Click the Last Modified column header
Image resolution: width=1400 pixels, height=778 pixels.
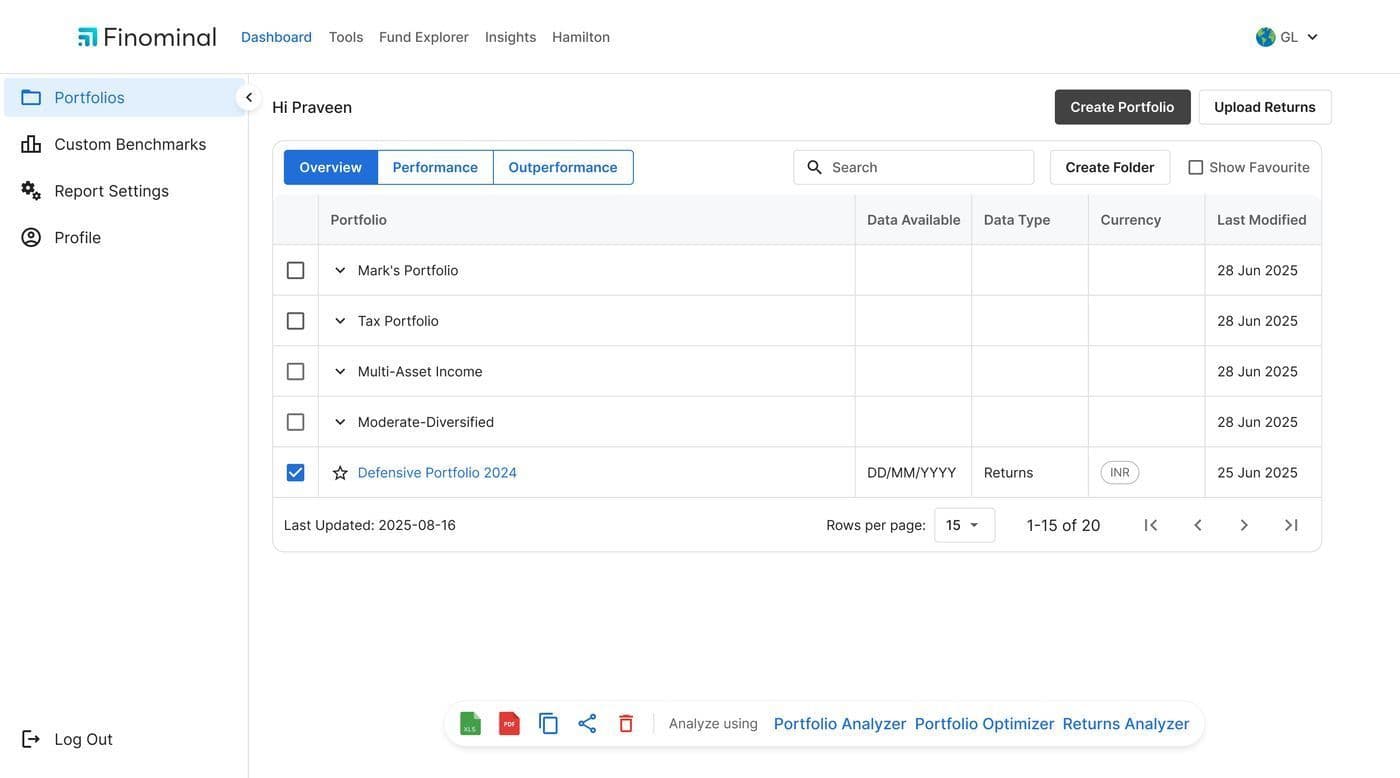[1263, 220]
